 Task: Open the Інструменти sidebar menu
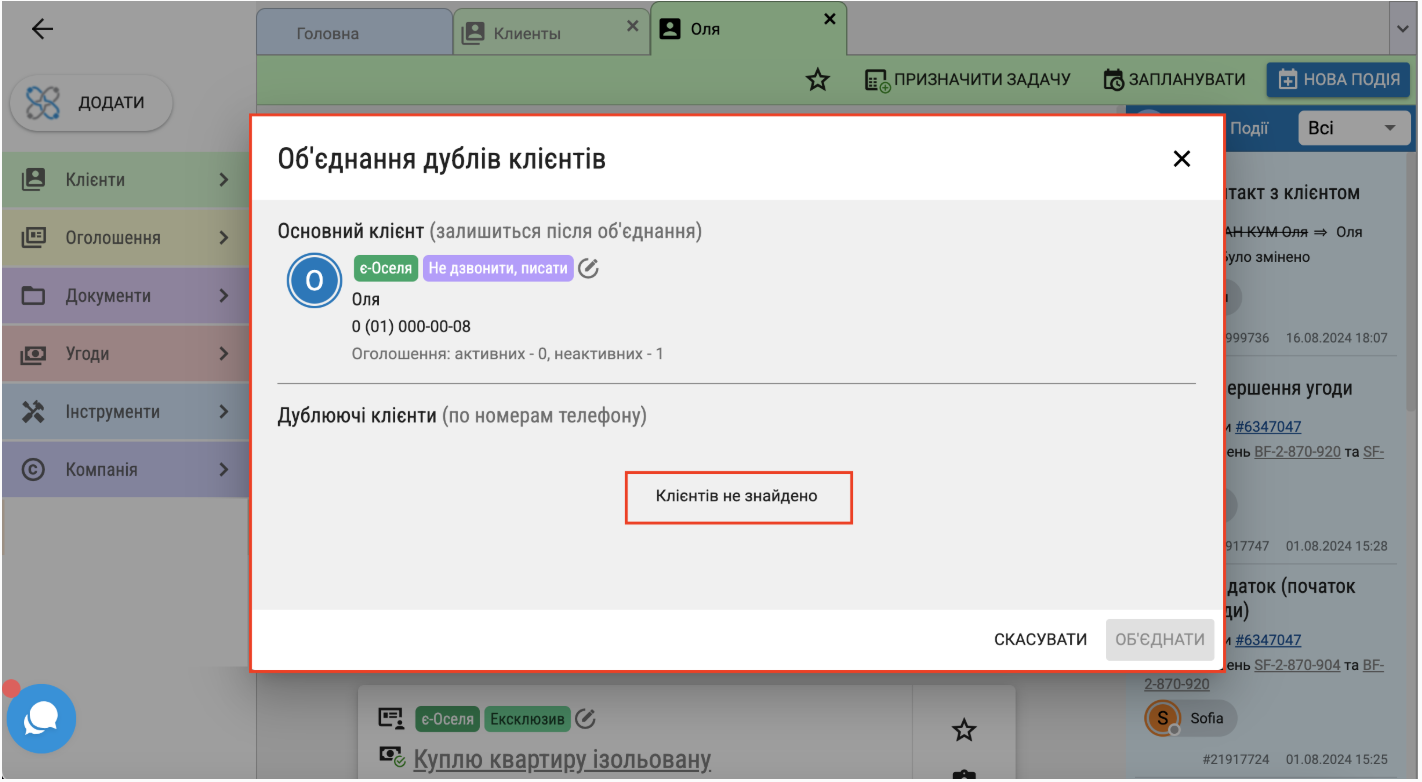click(x=125, y=412)
